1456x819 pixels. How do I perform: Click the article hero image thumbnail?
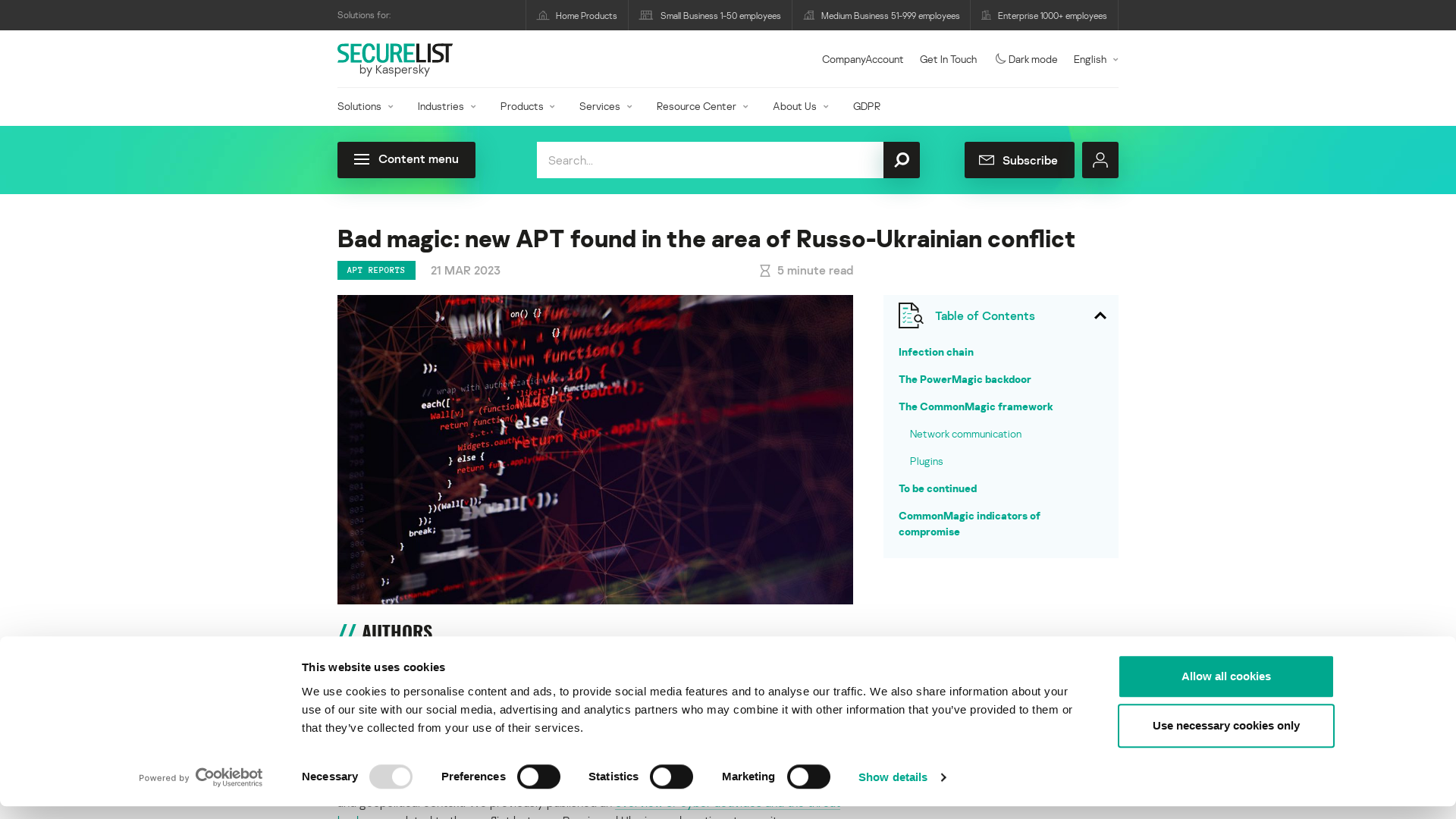(595, 450)
